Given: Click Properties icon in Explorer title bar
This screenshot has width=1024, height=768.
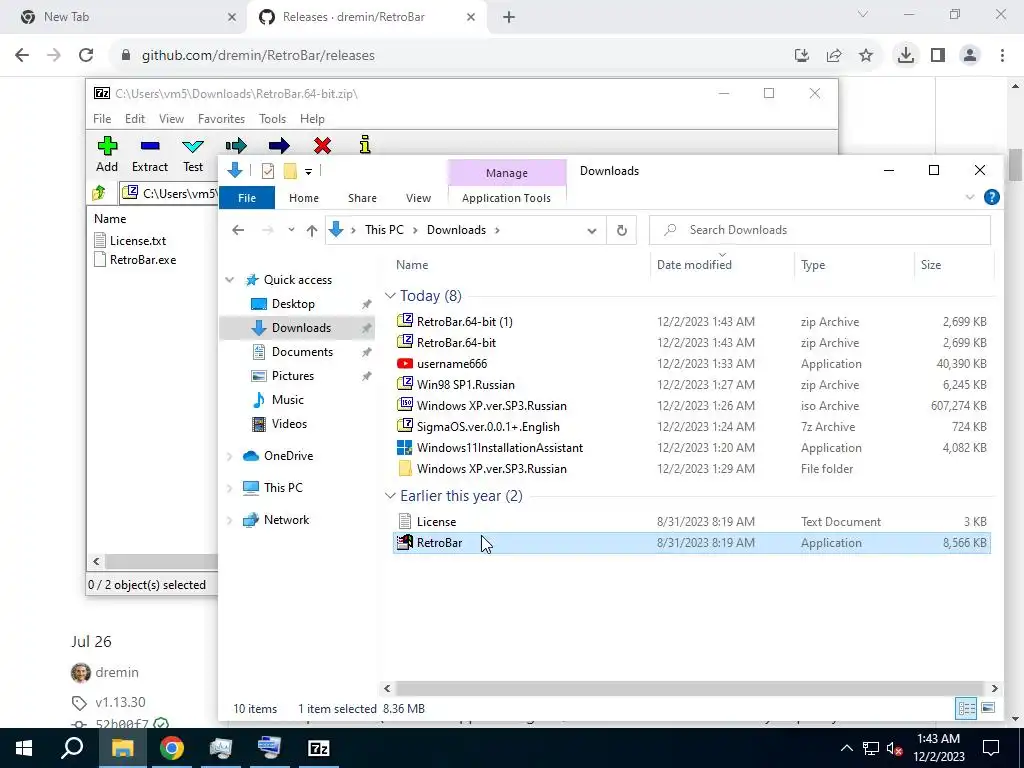Looking at the screenshot, I should tap(268, 171).
